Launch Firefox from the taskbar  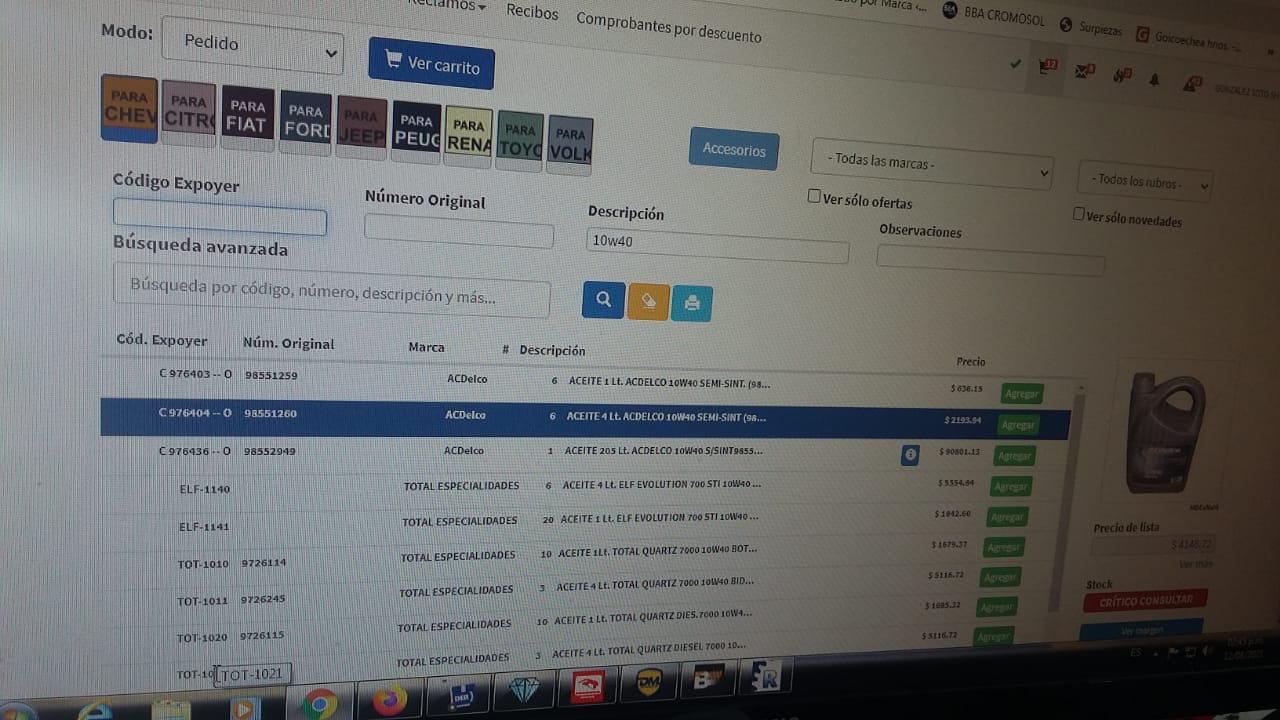(x=389, y=699)
